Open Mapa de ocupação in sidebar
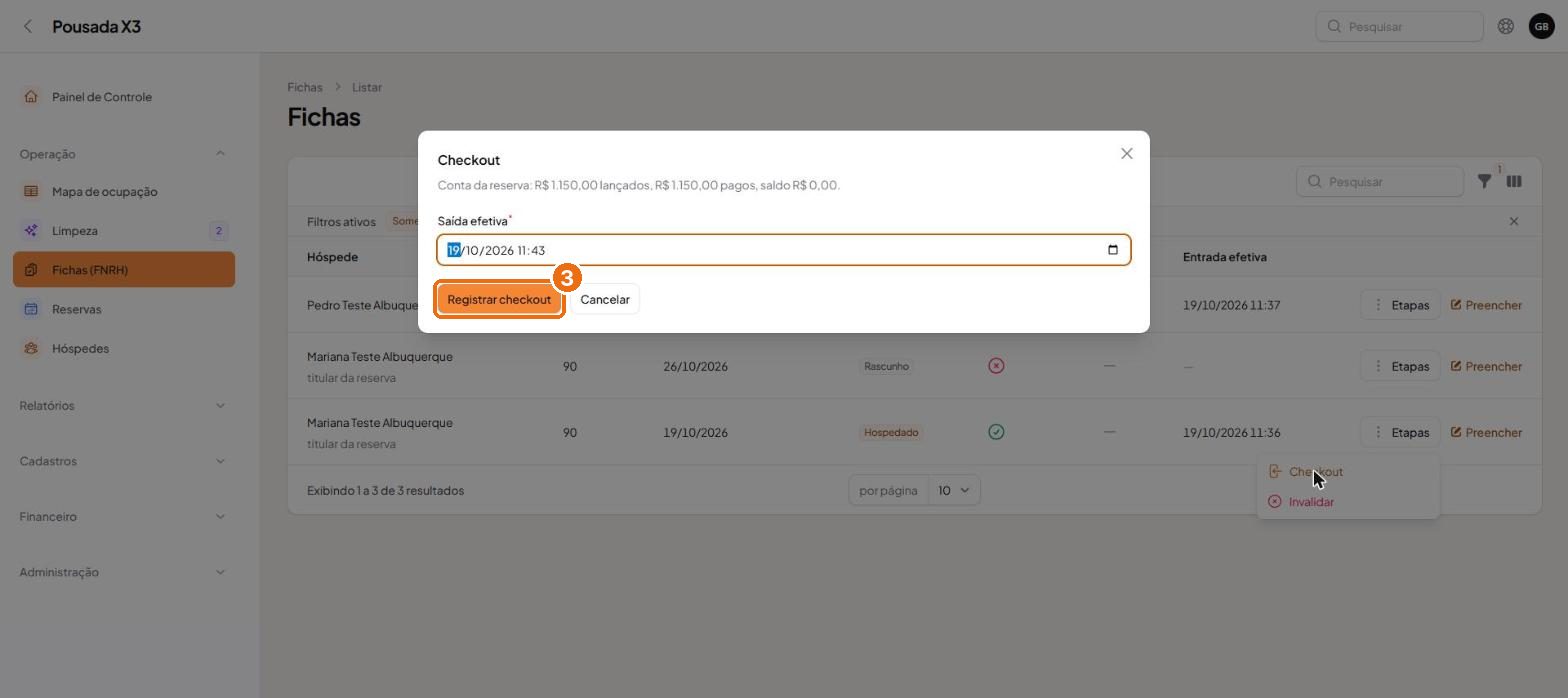This screenshot has height=698, width=1568. (124, 191)
